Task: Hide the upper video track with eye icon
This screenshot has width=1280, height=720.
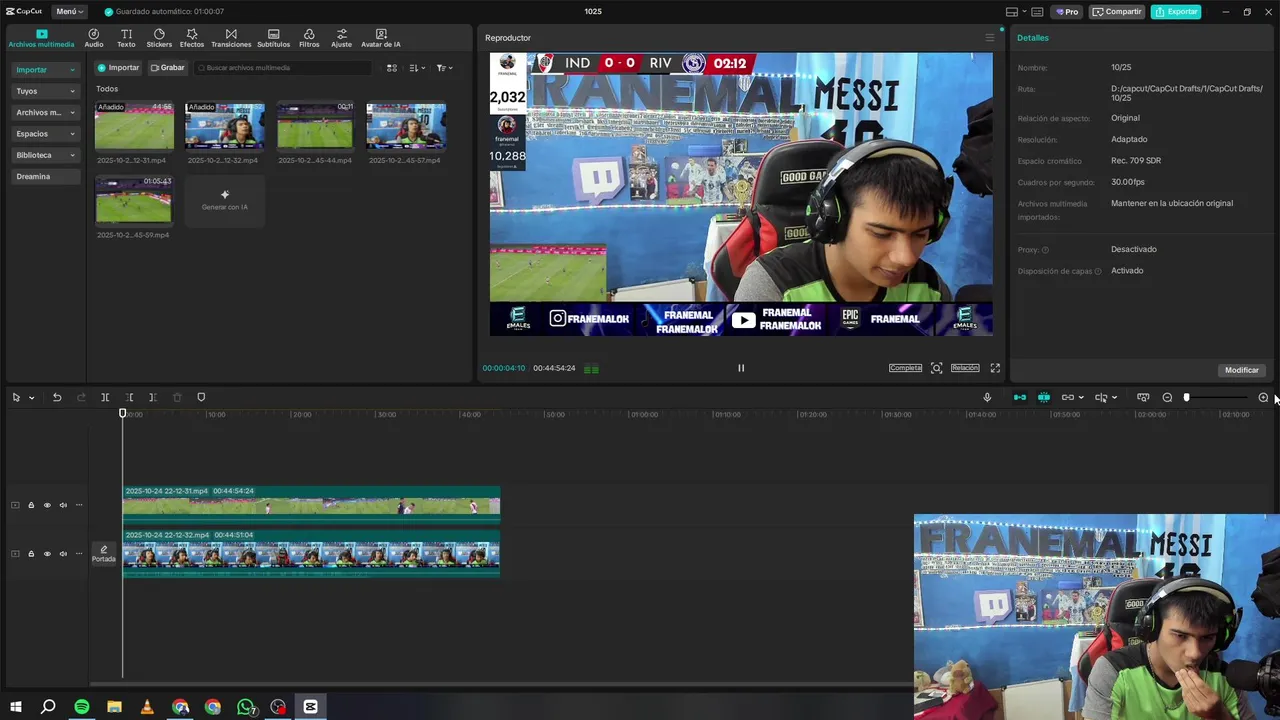Action: point(47,505)
